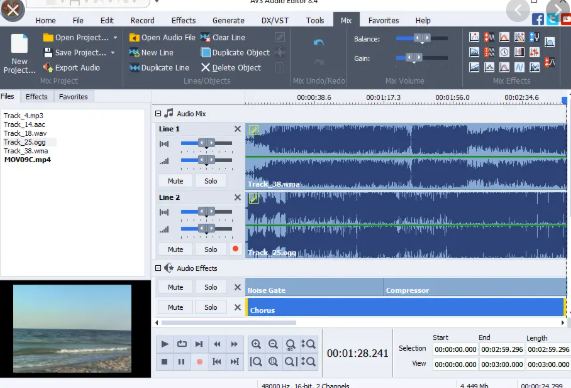Screen dimensions: 571x388
Task: Select MOV09C.mp4 in file list
Action: 27,160
